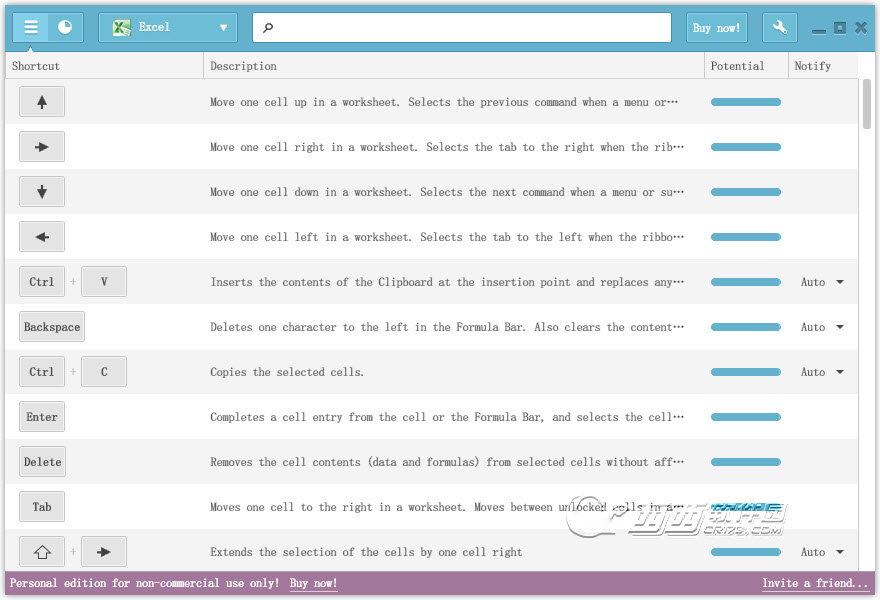Click the Buy now! button at top

pyautogui.click(x=716, y=28)
